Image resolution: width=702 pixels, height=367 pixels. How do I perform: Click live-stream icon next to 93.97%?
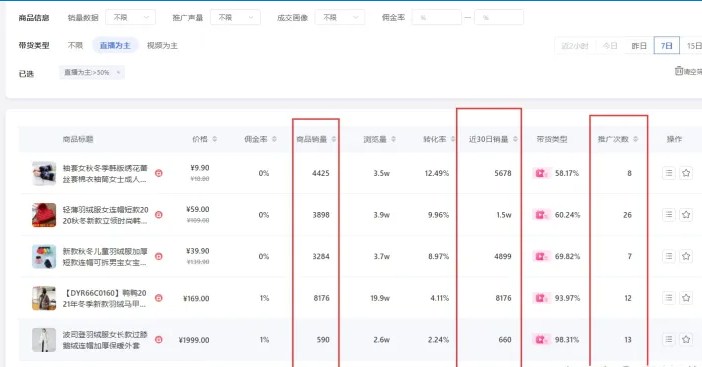point(541,298)
